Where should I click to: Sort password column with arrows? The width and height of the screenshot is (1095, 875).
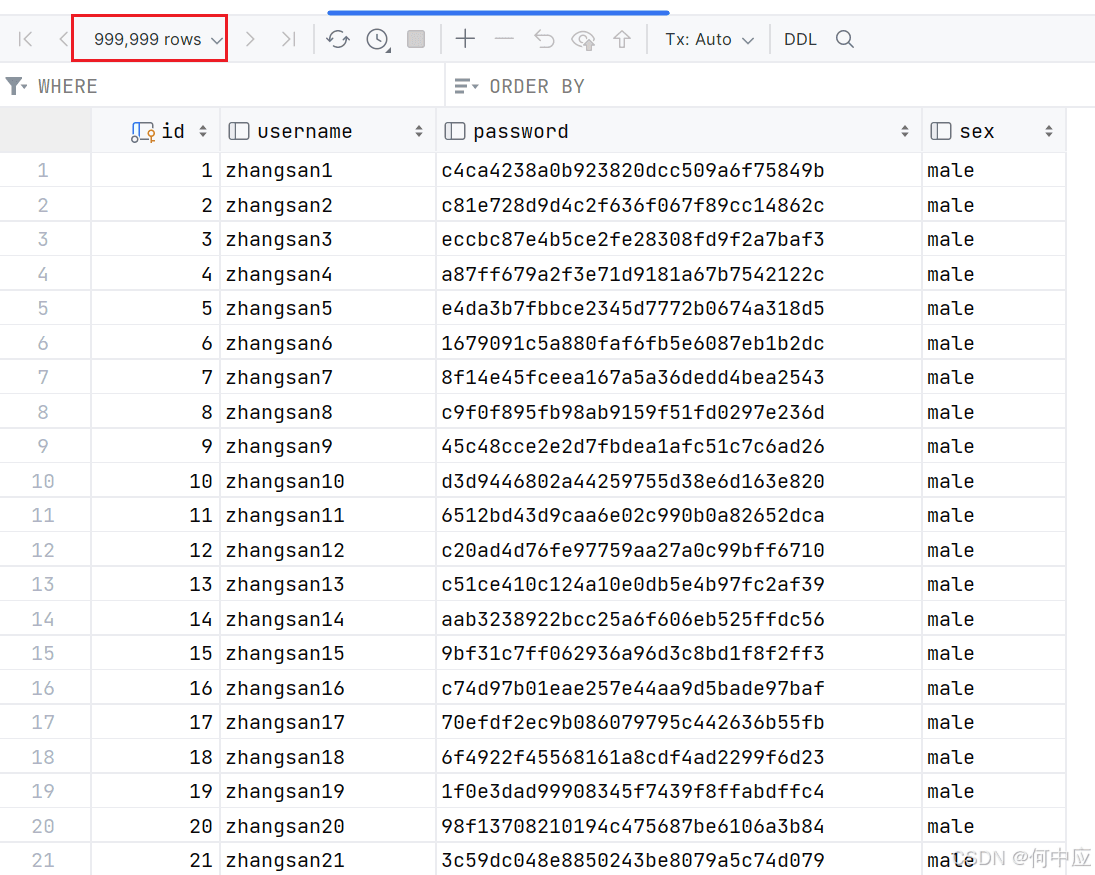905,131
